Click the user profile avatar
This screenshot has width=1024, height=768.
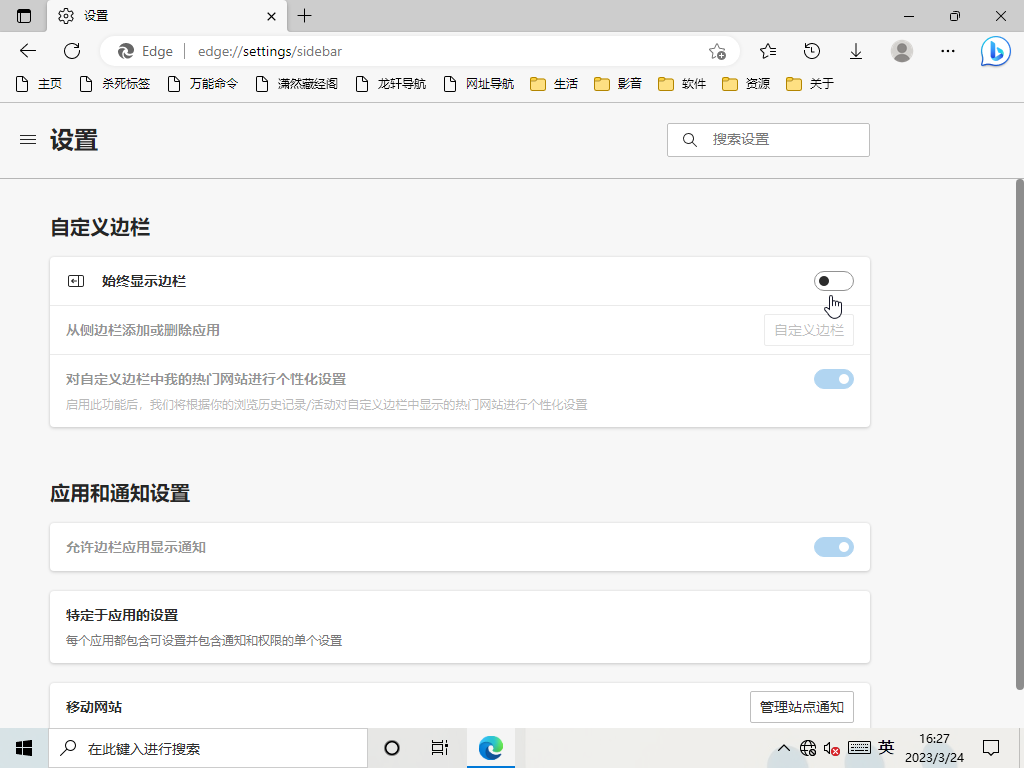tap(902, 51)
